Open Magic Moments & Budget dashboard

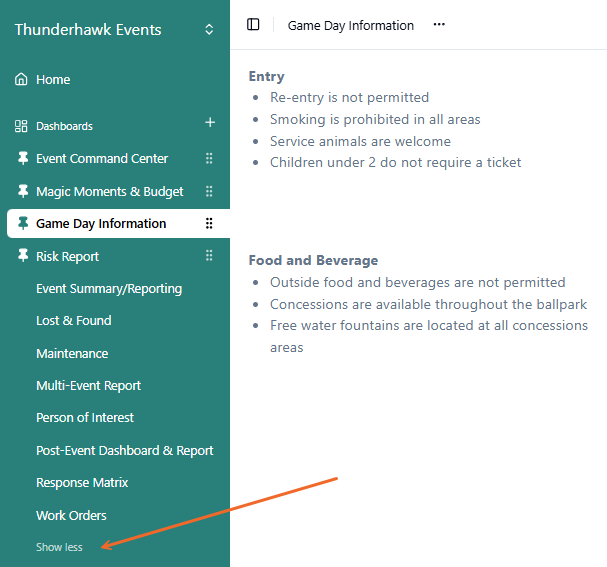[x=110, y=191]
